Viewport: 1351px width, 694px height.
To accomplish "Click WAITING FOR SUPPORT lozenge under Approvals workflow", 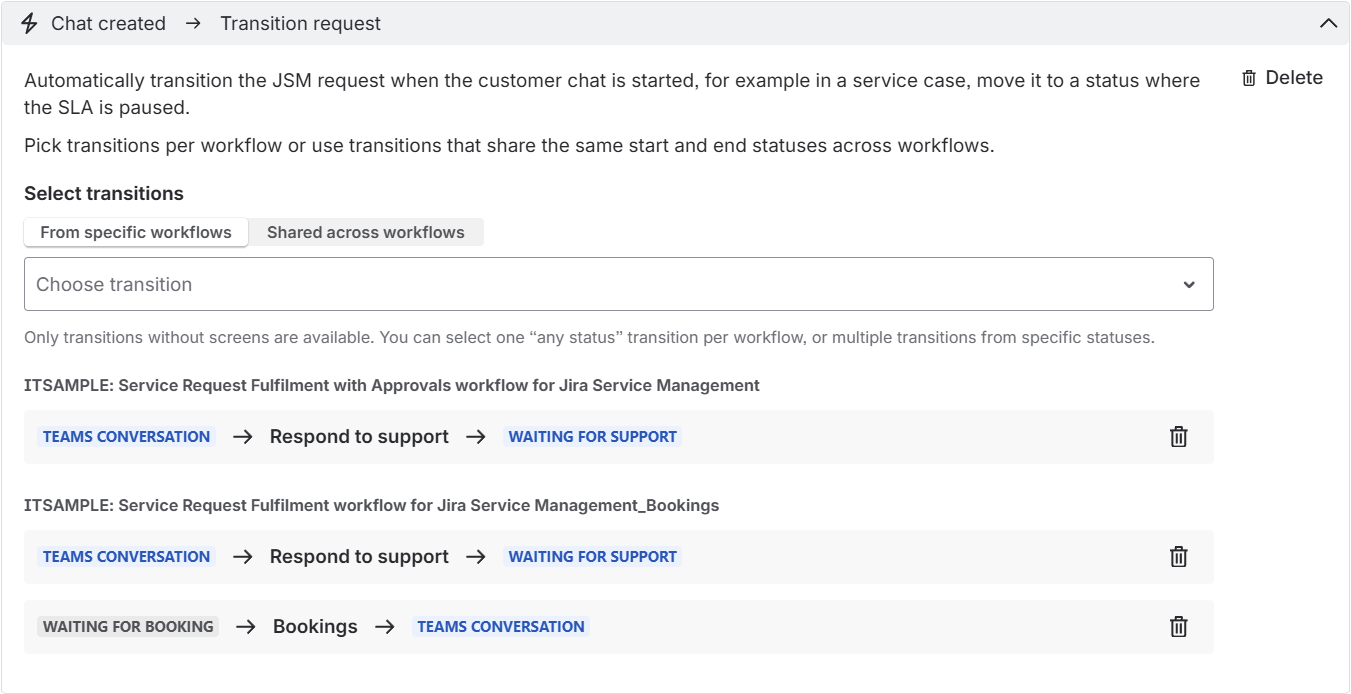I will 592,436.
